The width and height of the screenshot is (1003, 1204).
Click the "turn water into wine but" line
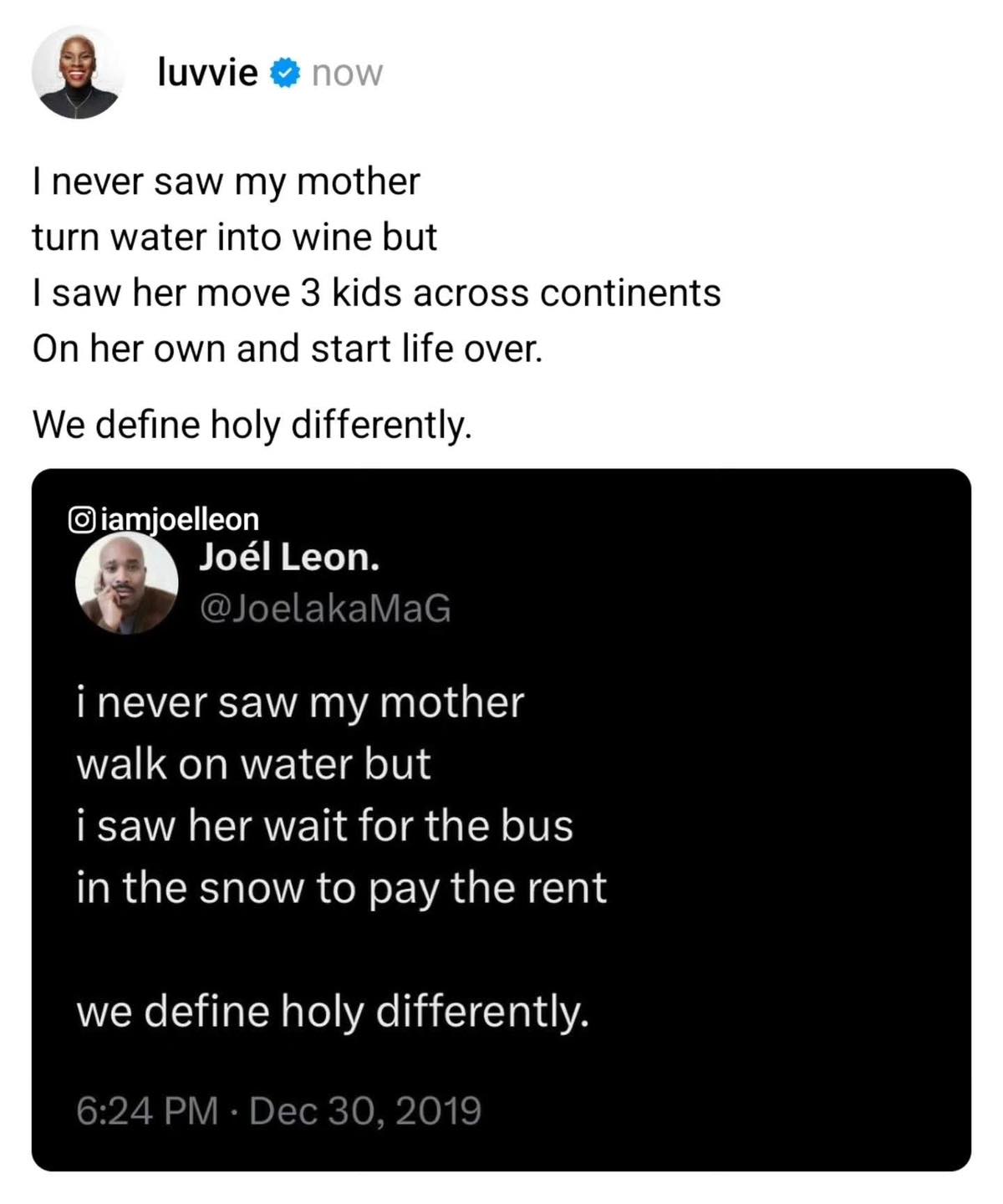(235, 237)
